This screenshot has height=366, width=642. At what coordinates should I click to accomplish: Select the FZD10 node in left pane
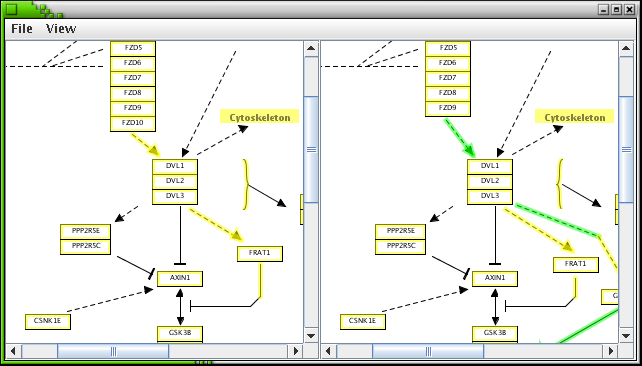pos(133,123)
